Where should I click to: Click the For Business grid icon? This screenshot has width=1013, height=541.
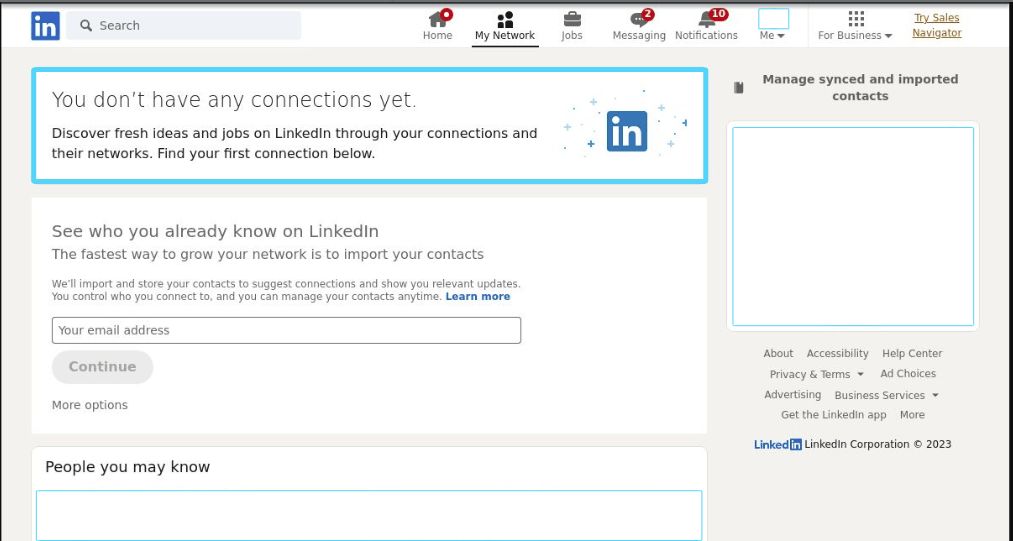[856, 19]
